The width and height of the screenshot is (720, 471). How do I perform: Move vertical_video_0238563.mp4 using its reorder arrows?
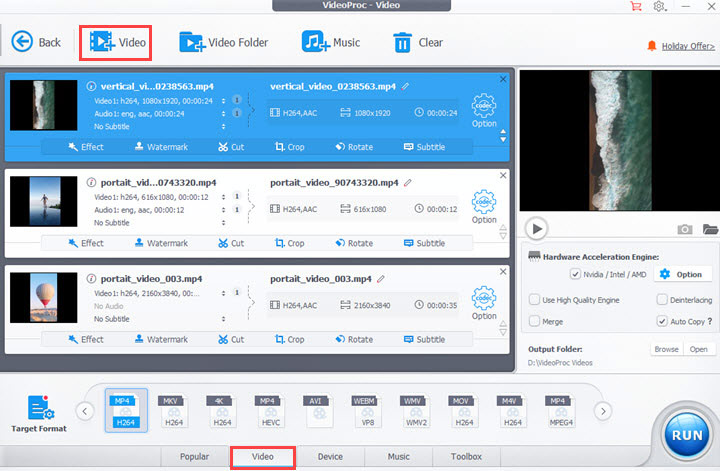(x=503, y=136)
